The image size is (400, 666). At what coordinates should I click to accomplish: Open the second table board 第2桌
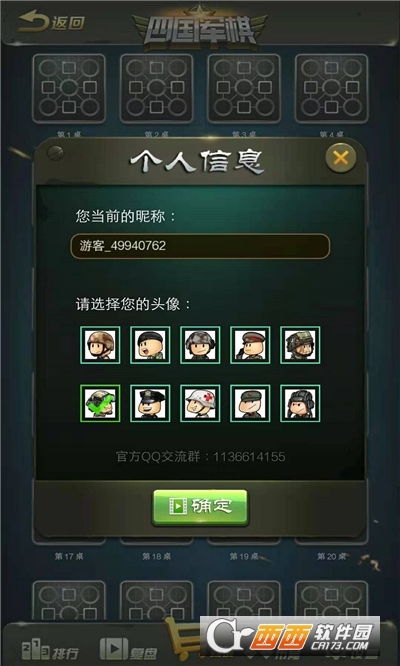point(156,89)
